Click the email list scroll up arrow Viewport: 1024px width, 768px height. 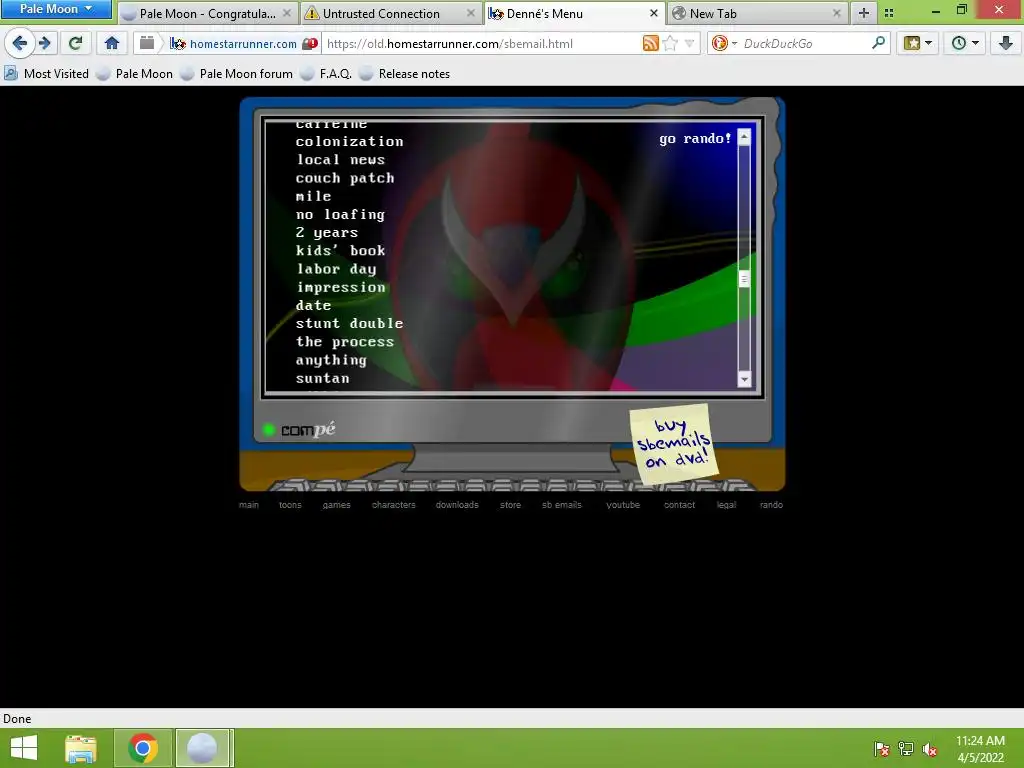point(744,136)
